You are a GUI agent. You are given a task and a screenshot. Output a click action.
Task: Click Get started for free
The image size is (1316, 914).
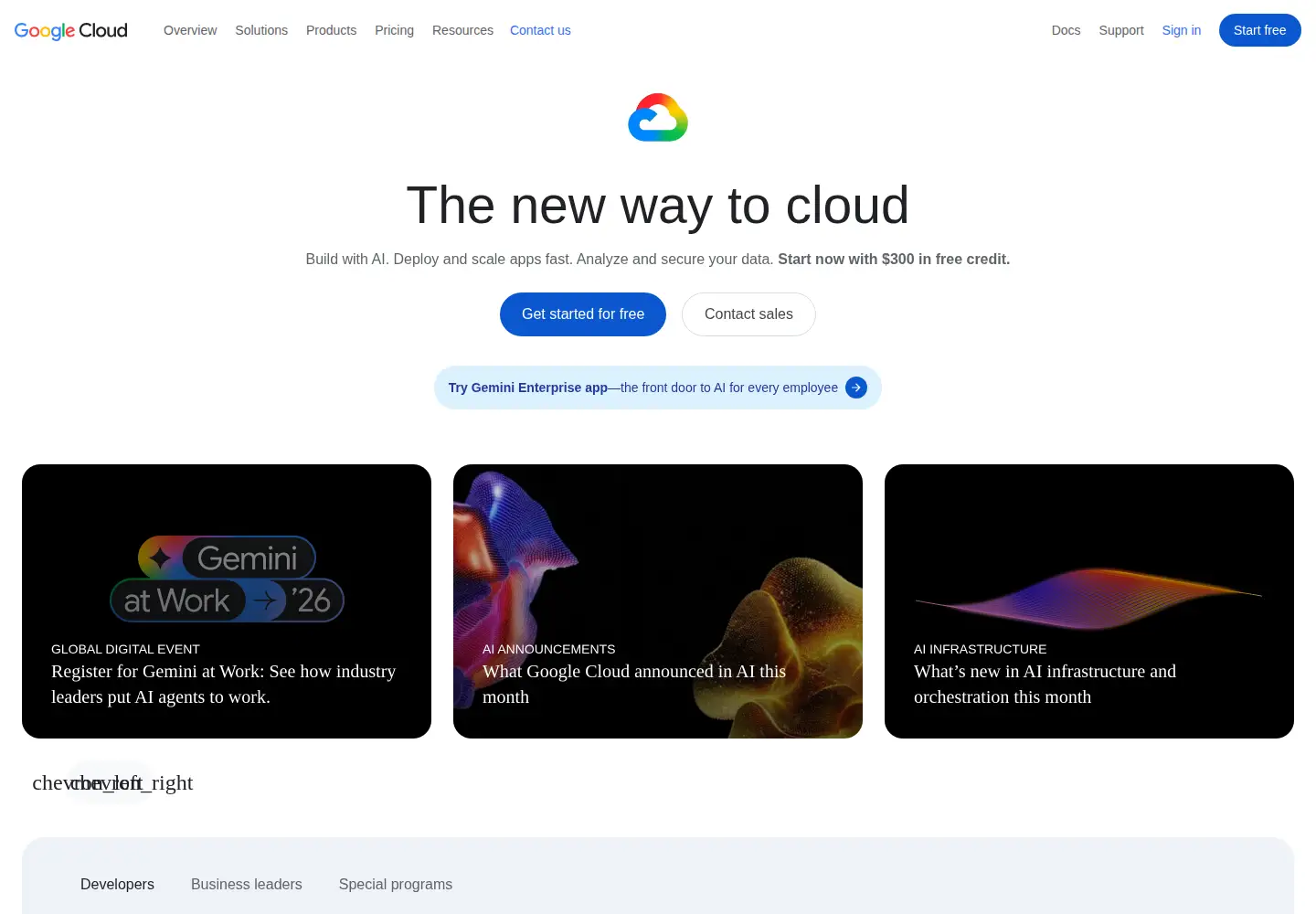coord(583,314)
